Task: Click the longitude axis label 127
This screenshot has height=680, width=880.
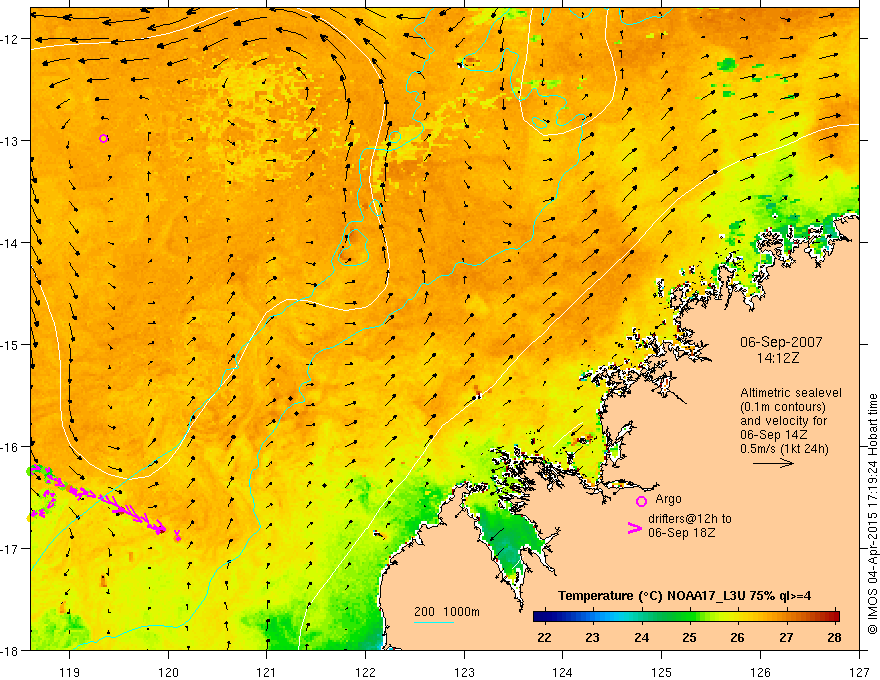Action: pyautogui.click(x=859, y=672)
